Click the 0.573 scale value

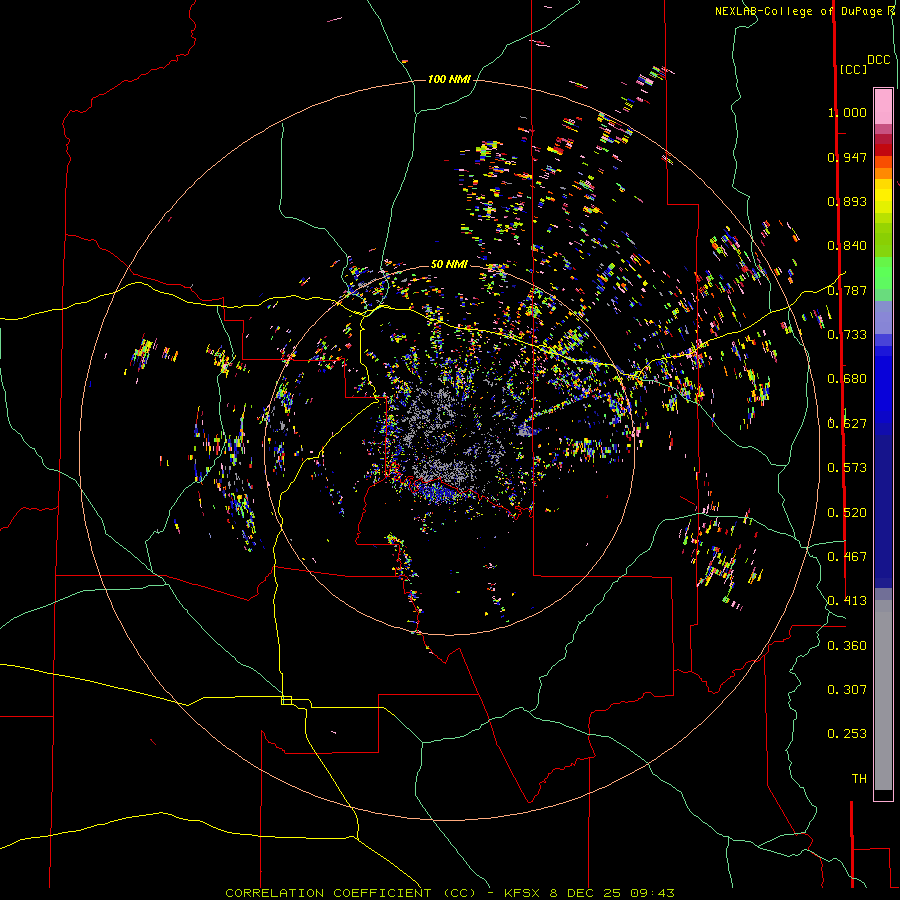pyautogui.click(x=847, y=468)
